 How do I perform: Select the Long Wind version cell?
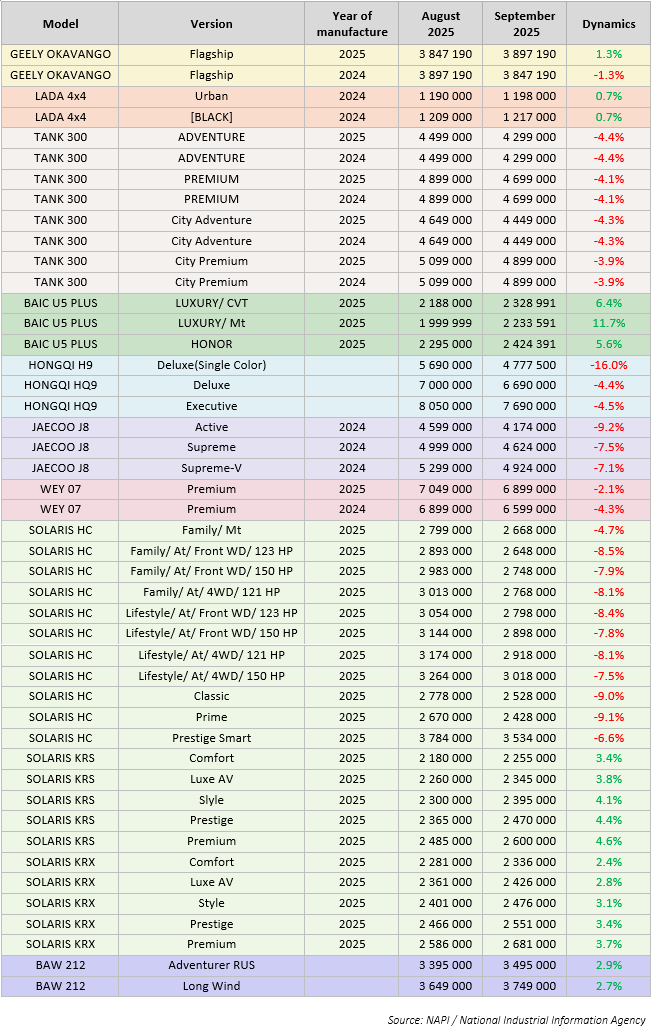point(211,986)
